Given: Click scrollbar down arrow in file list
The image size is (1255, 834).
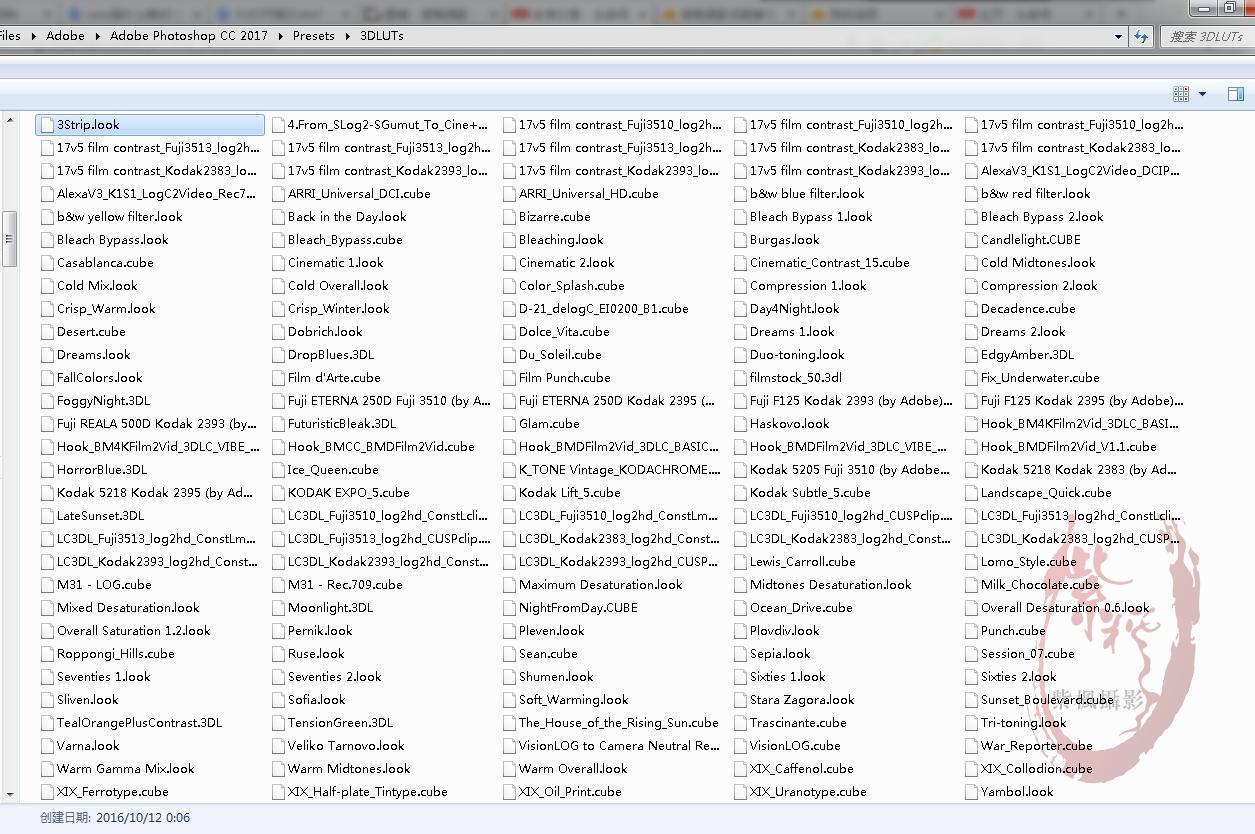Looking at the screenshot, I should (10, 795).
